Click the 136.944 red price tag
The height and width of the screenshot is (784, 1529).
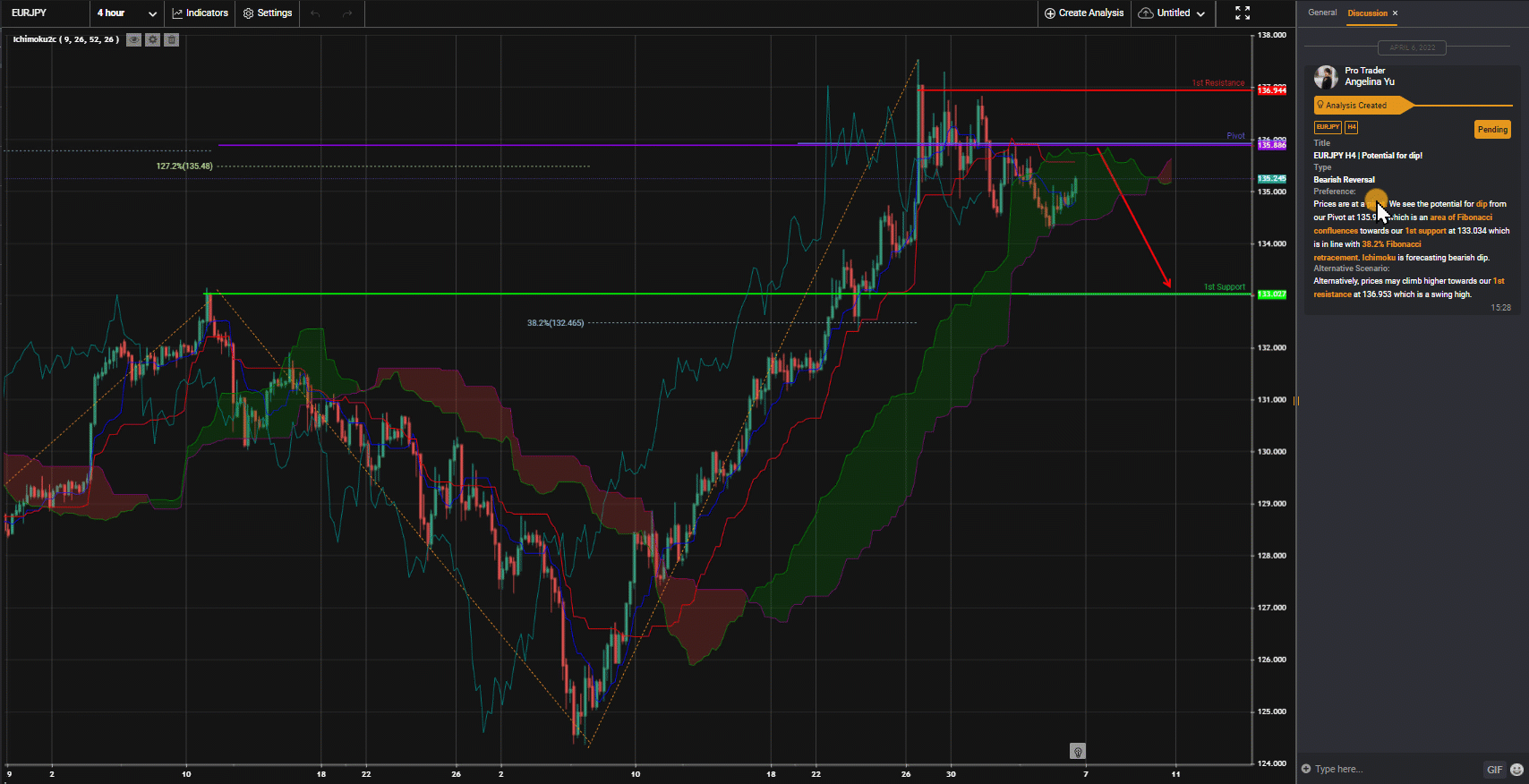pyautogui.click(x=1271, y=90)
